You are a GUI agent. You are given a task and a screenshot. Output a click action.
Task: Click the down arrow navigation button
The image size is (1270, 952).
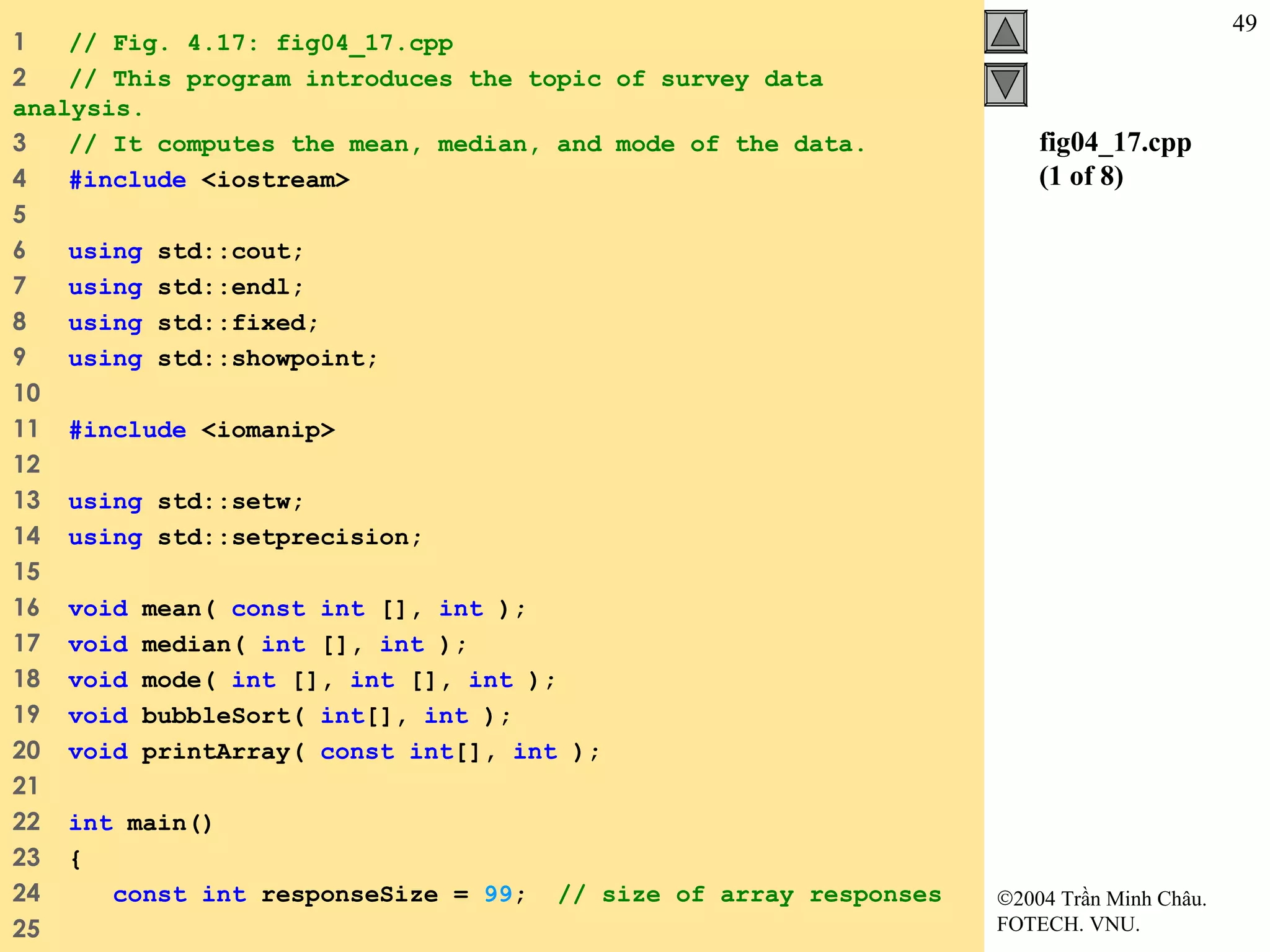pyautogui.click(x=1005, y=85)
